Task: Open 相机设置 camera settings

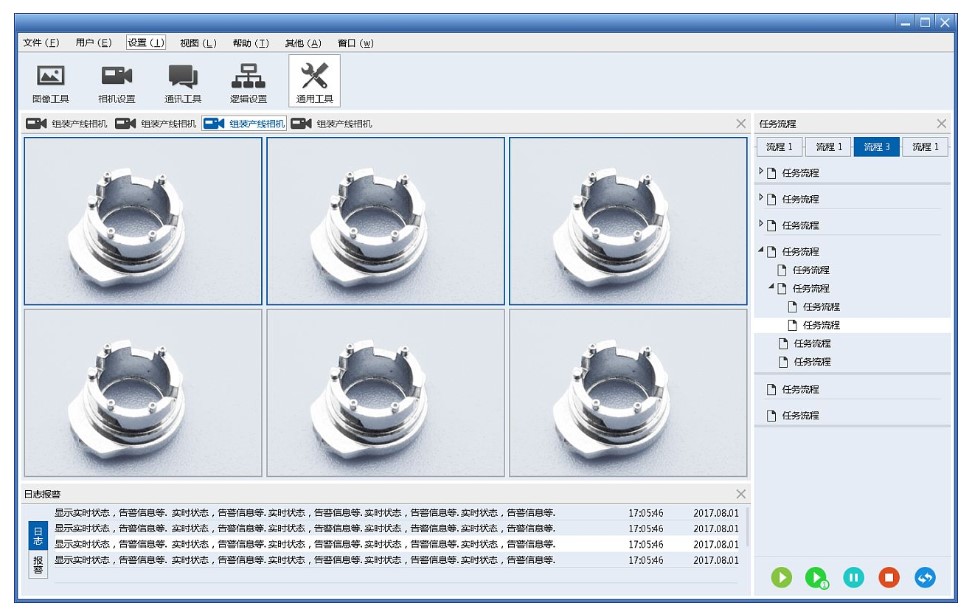Action: tap(116, 82)
